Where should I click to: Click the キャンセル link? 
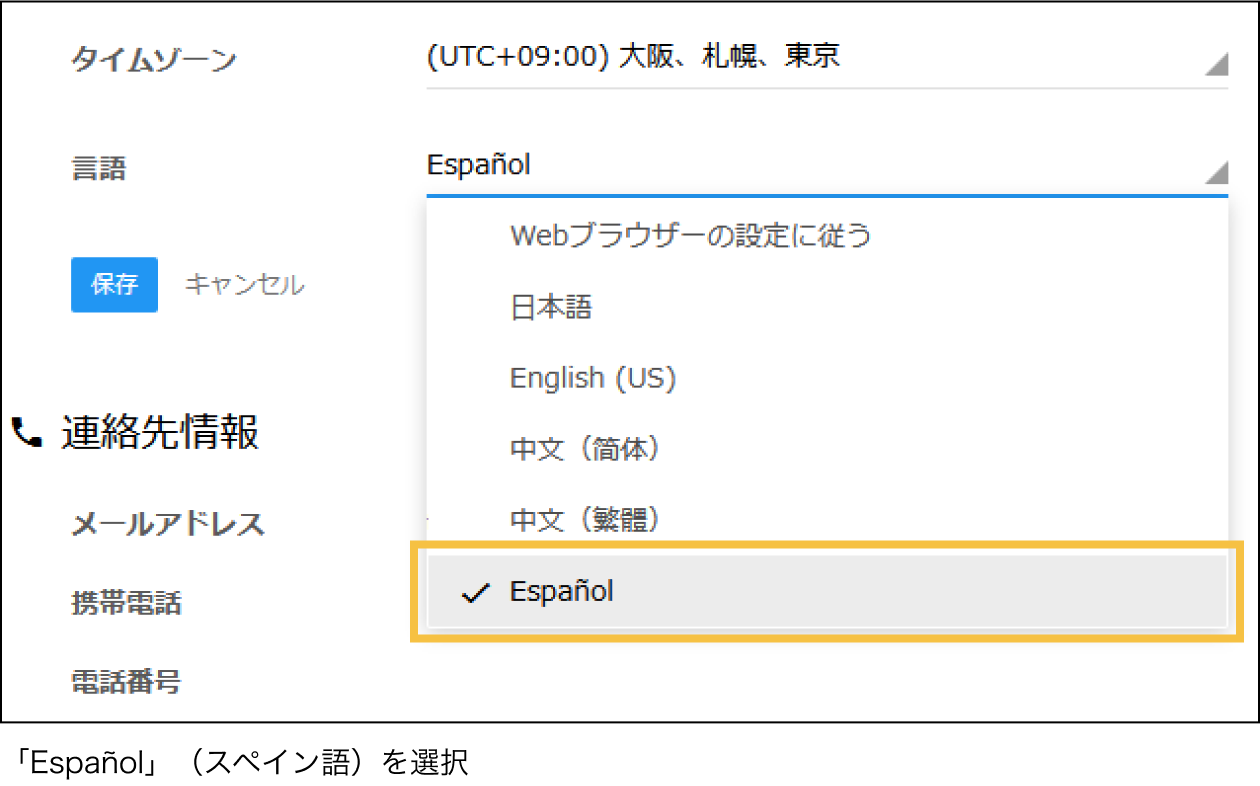coord(244,285)
